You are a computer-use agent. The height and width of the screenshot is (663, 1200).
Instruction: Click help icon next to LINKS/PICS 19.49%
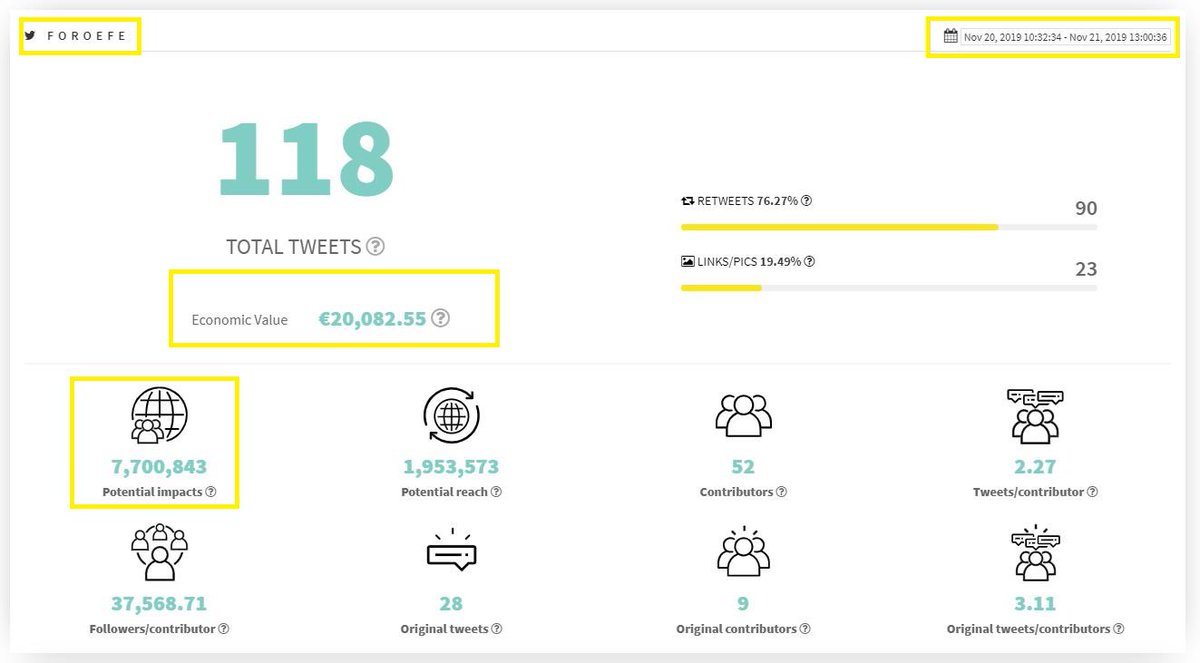click(809, 262)
